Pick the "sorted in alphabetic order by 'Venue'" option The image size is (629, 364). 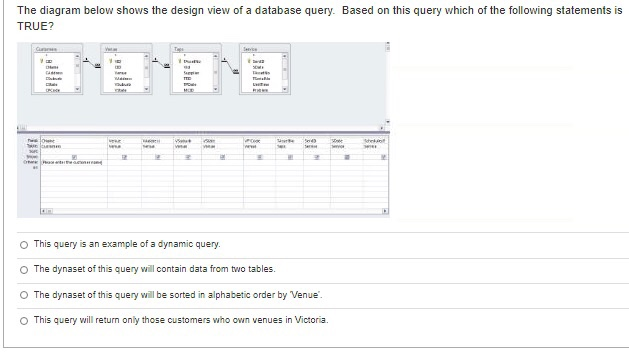[x=24, y=295]
